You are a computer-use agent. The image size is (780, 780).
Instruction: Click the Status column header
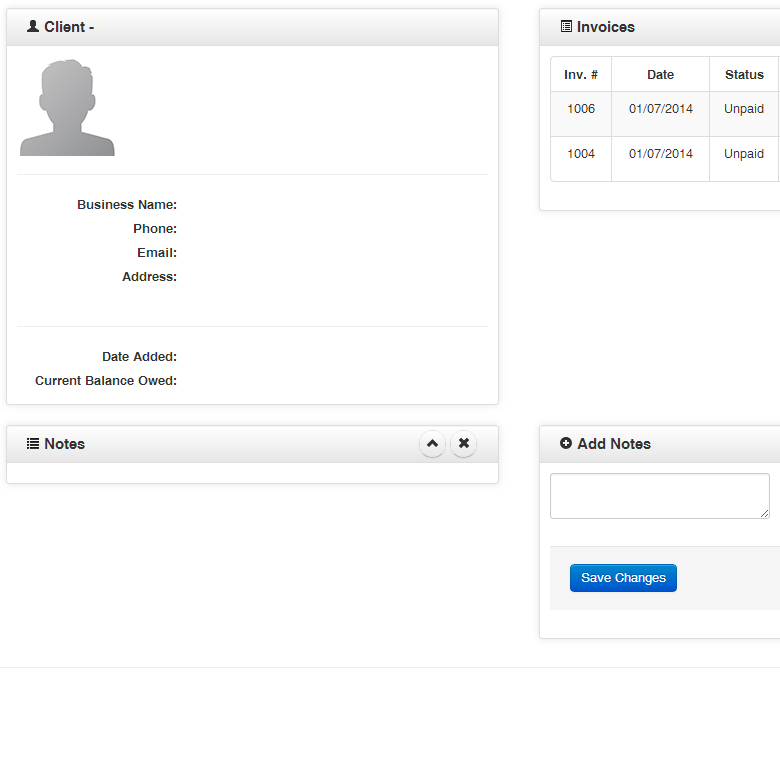[x=744, y=75]
